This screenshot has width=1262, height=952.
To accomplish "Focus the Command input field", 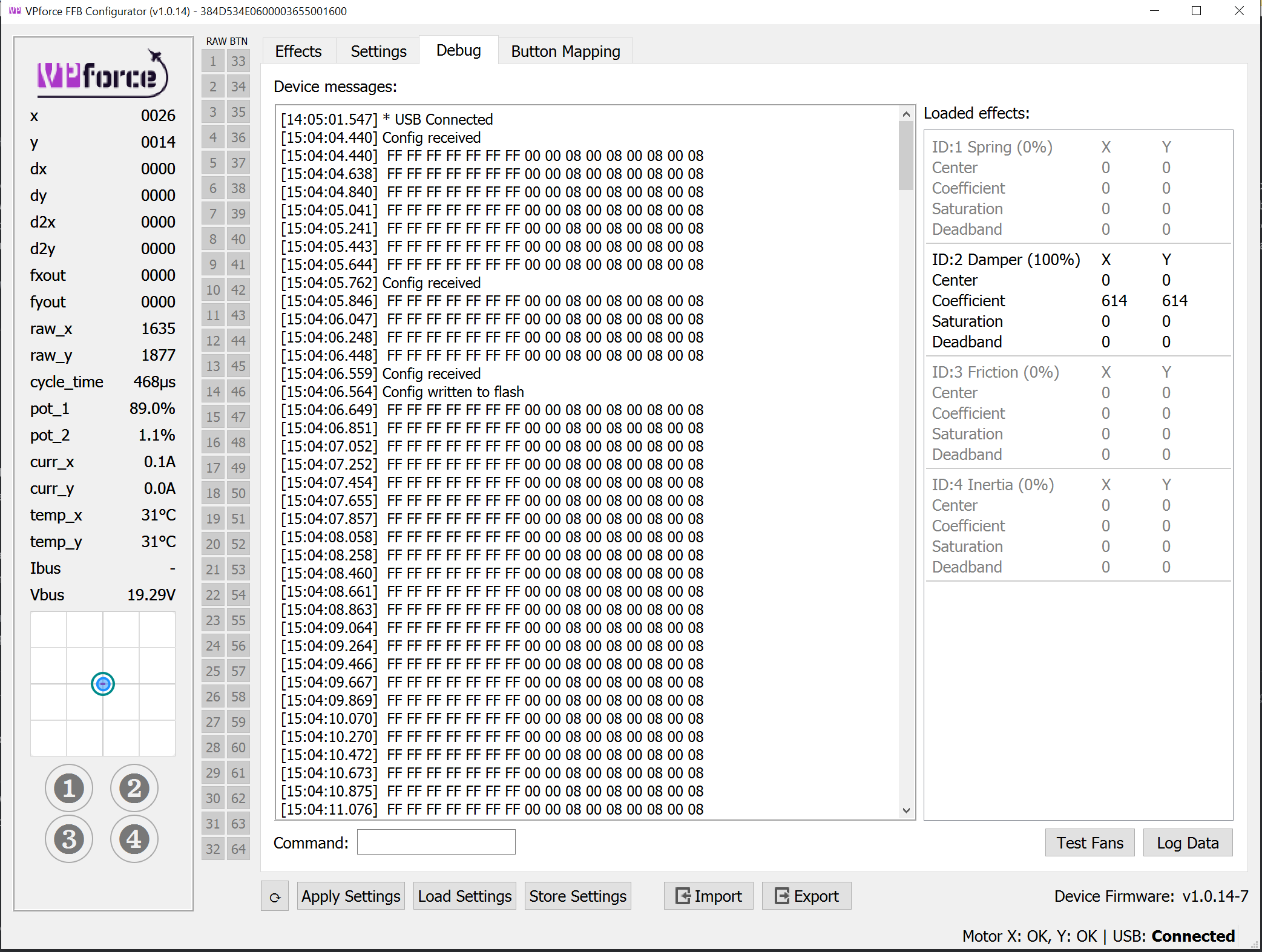I will tap(436, 842).
